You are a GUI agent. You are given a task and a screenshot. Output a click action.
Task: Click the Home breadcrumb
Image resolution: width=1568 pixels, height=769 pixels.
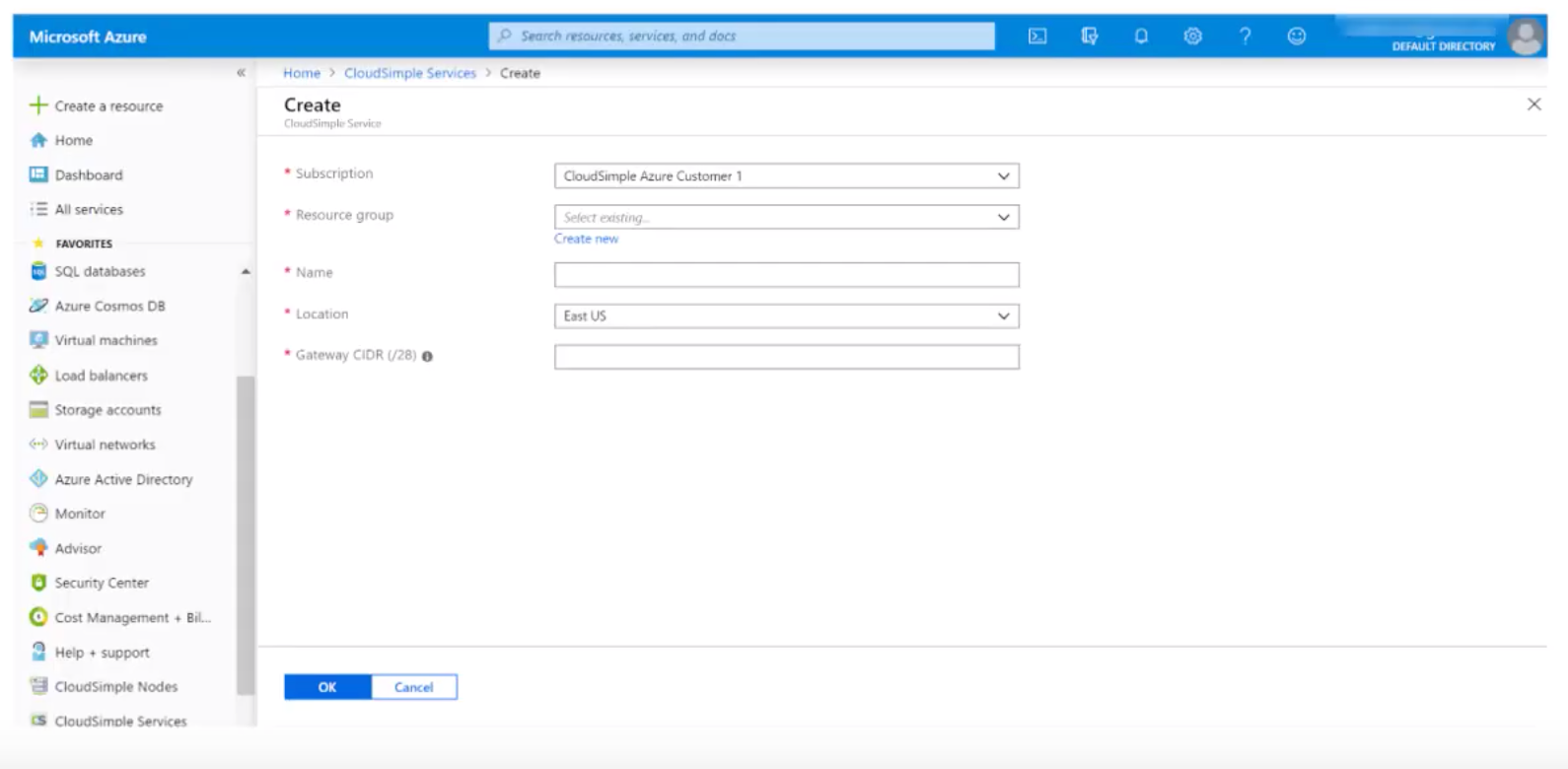[302, 73]
